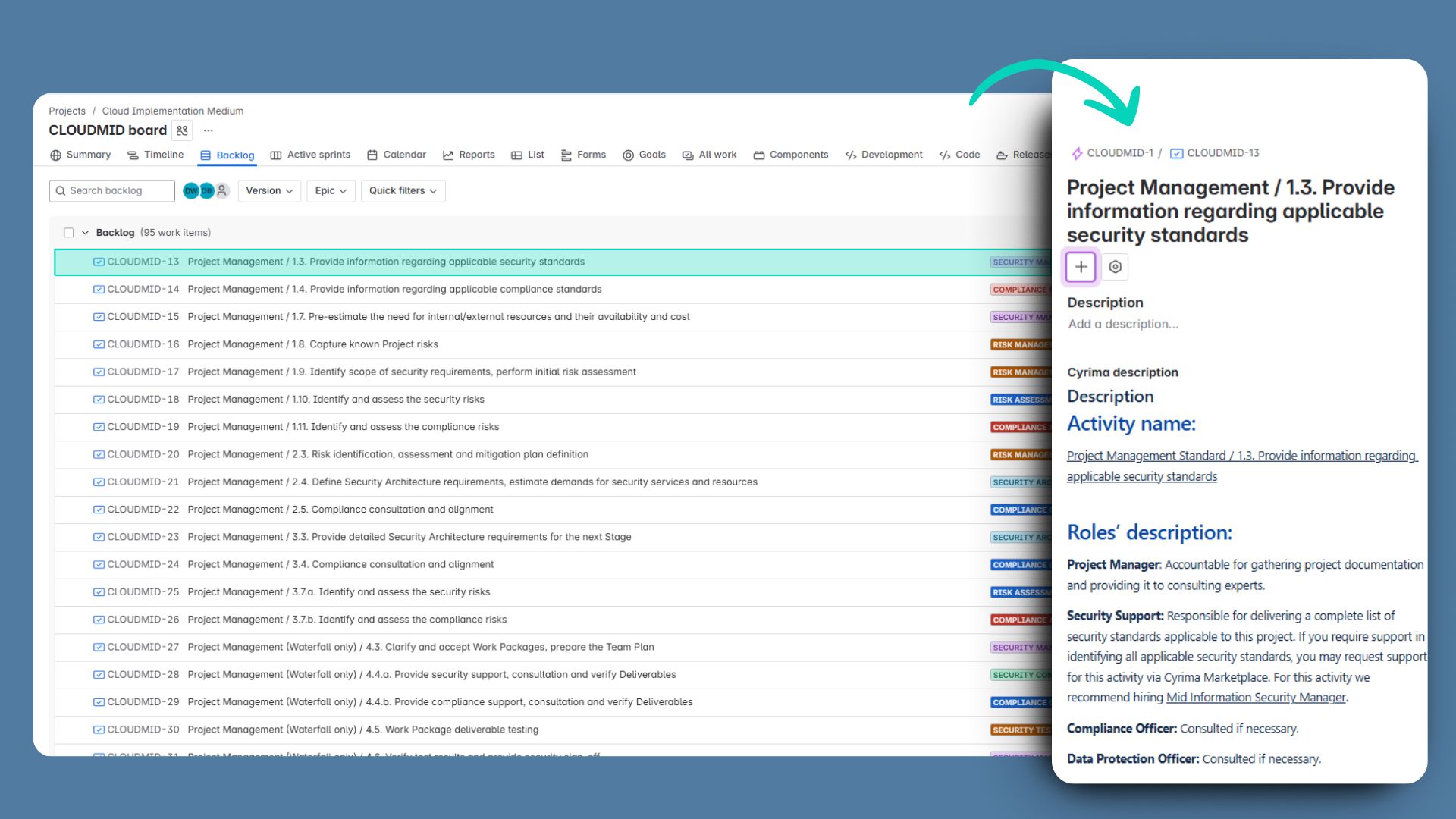Tick the Backlog select-all checkbox

[69, 233]
